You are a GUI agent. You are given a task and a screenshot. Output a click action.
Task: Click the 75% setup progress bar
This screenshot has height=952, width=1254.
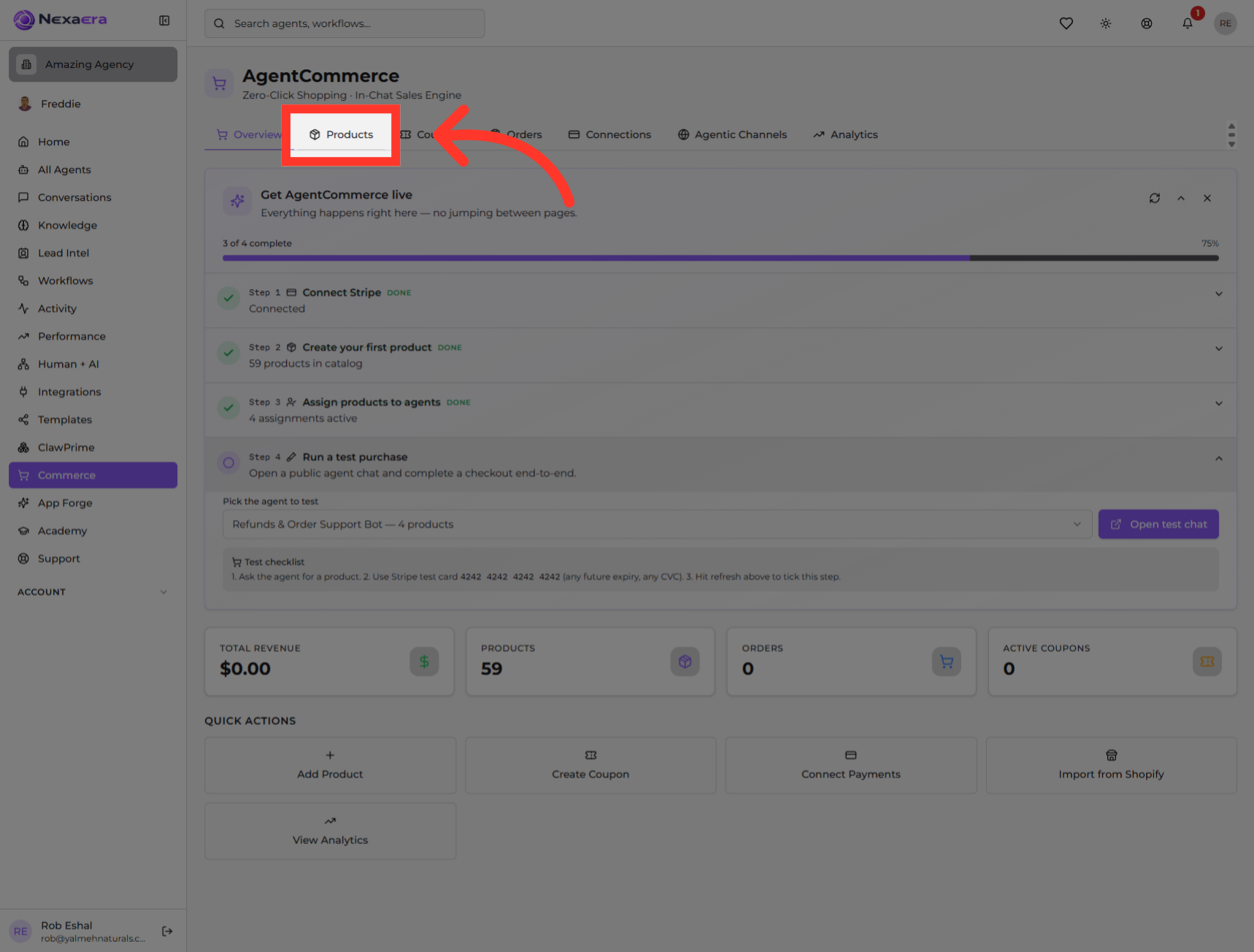point(720,258)
